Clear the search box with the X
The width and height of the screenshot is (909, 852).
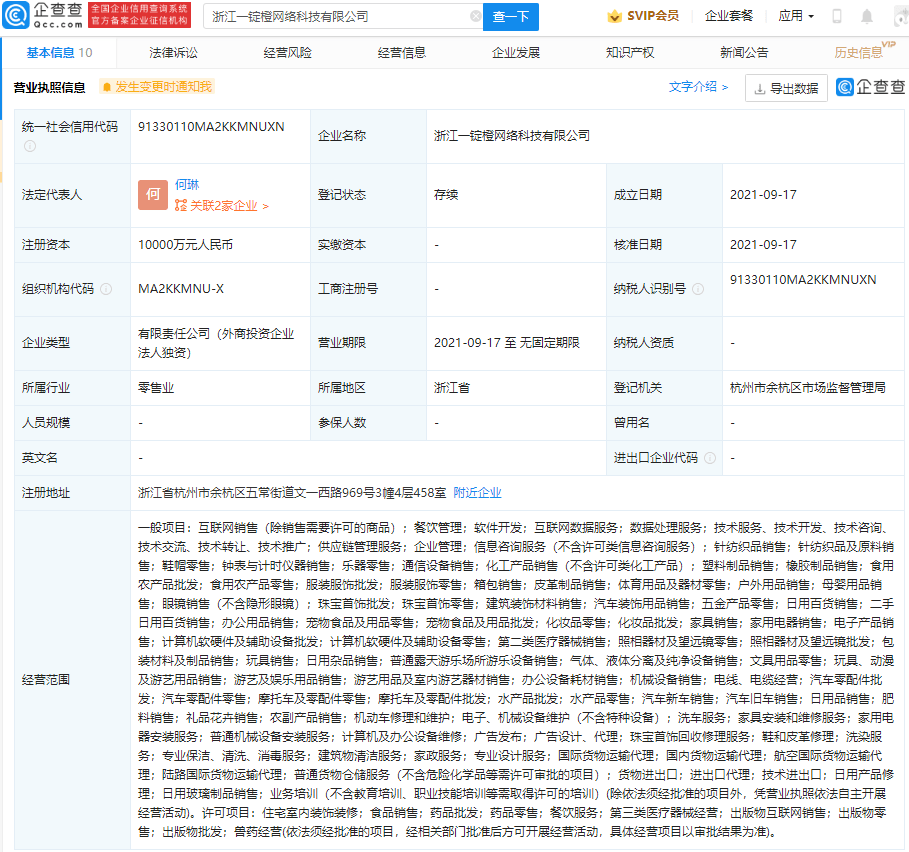click(477, 17)
